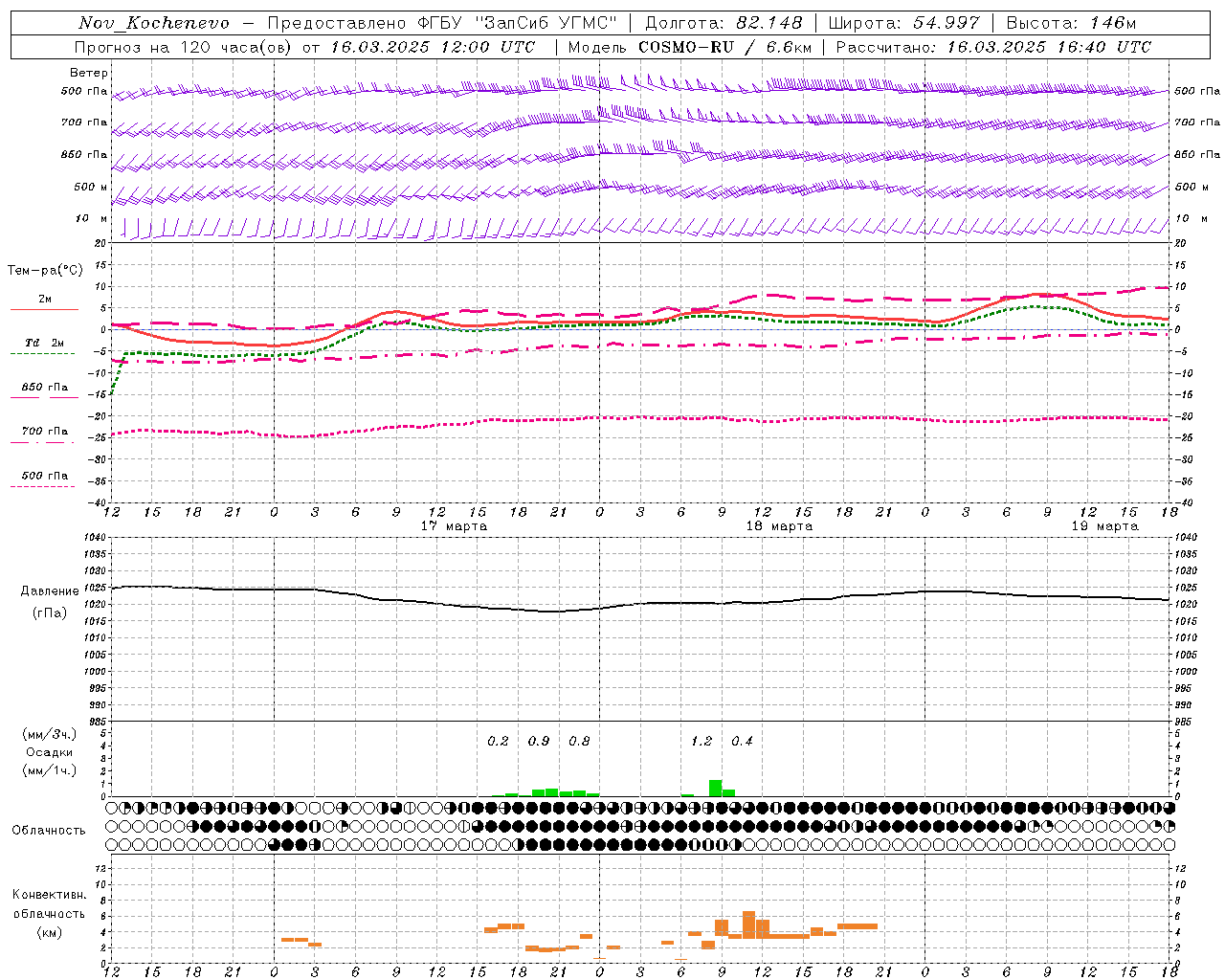Image resolution: width=1225 pixels, height=980 pixels.
Task: Select the provider text 'Предоставлено ФГБУ "ЗапСиб УГМС"'
Action: coord(442,23)
